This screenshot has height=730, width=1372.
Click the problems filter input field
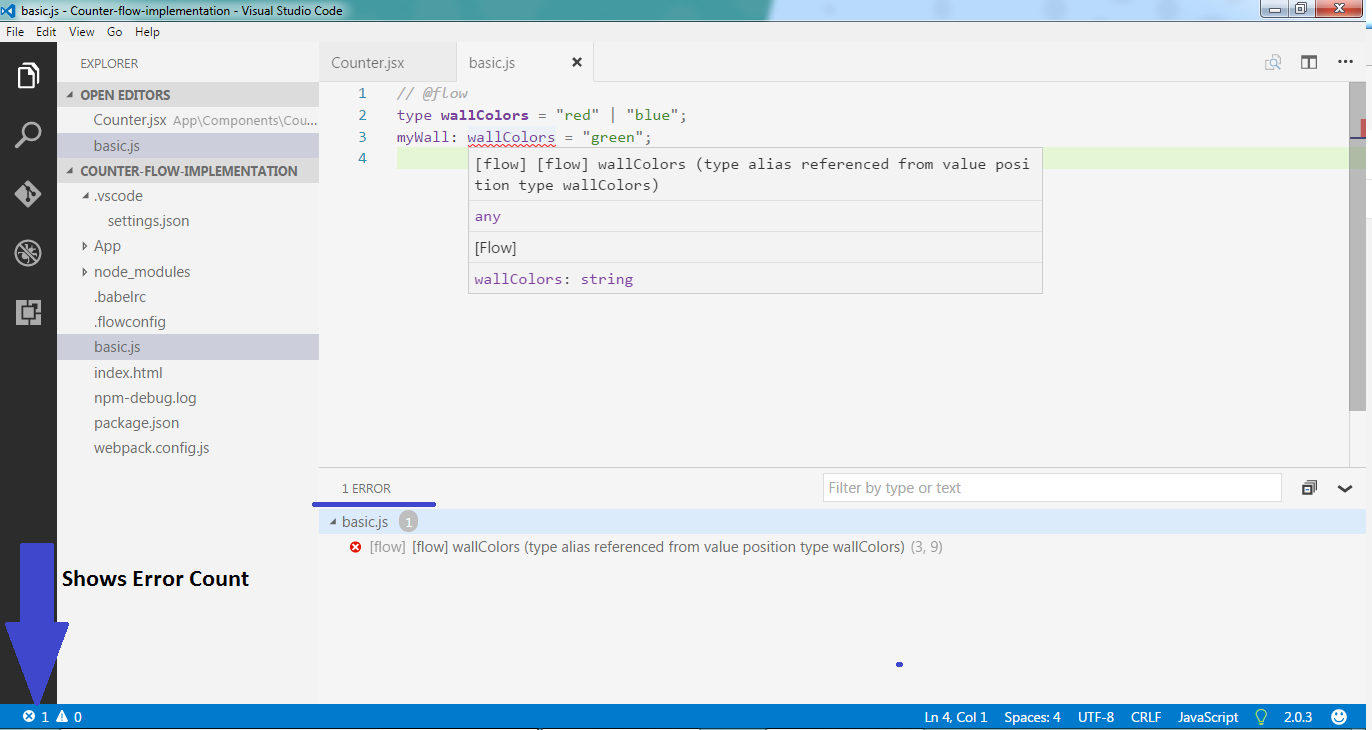pos(1050,488)
